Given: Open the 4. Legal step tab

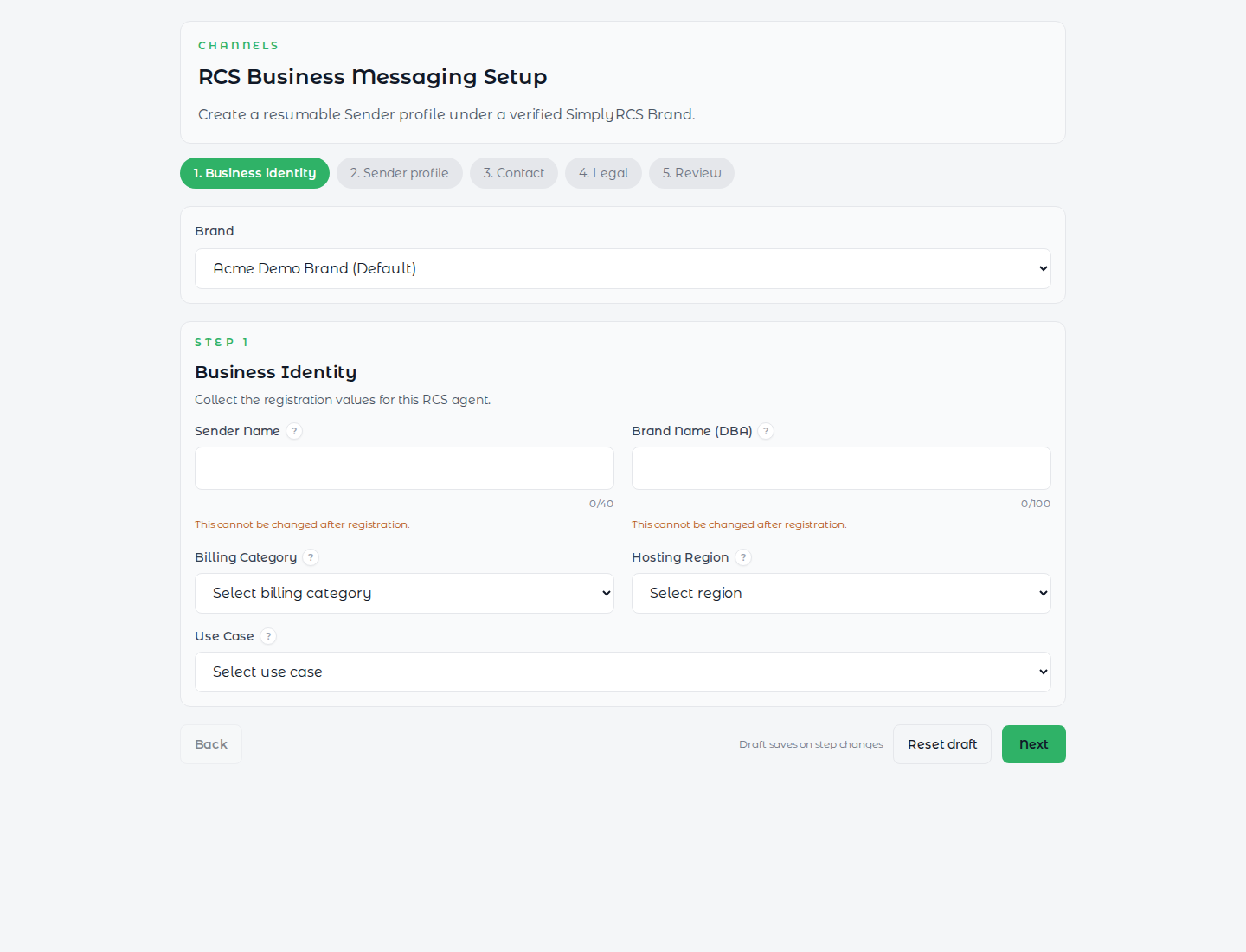Looking at the screenshot, I should point(603,173).
